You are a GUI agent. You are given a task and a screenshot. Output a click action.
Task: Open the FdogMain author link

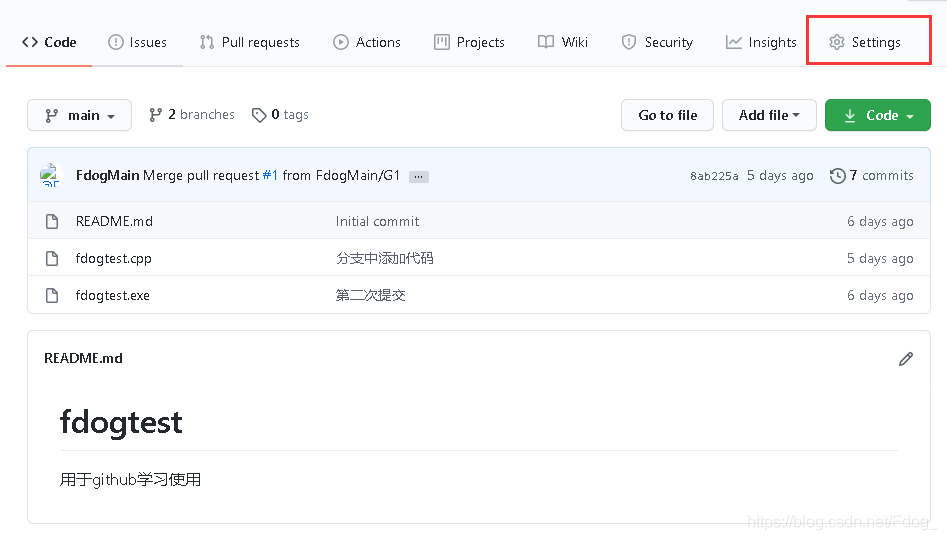coord(108,175)
